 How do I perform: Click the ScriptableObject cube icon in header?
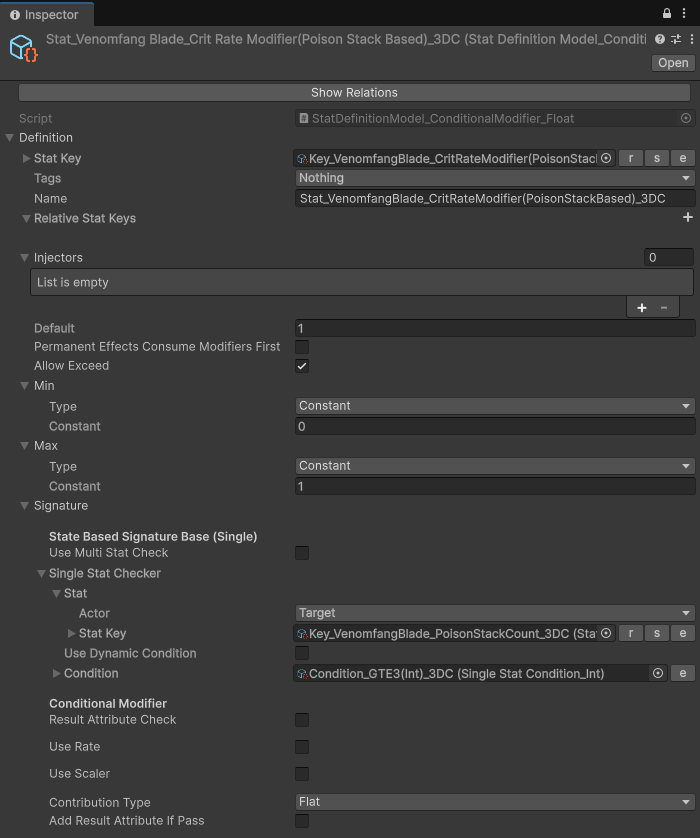tap(24, 48)
